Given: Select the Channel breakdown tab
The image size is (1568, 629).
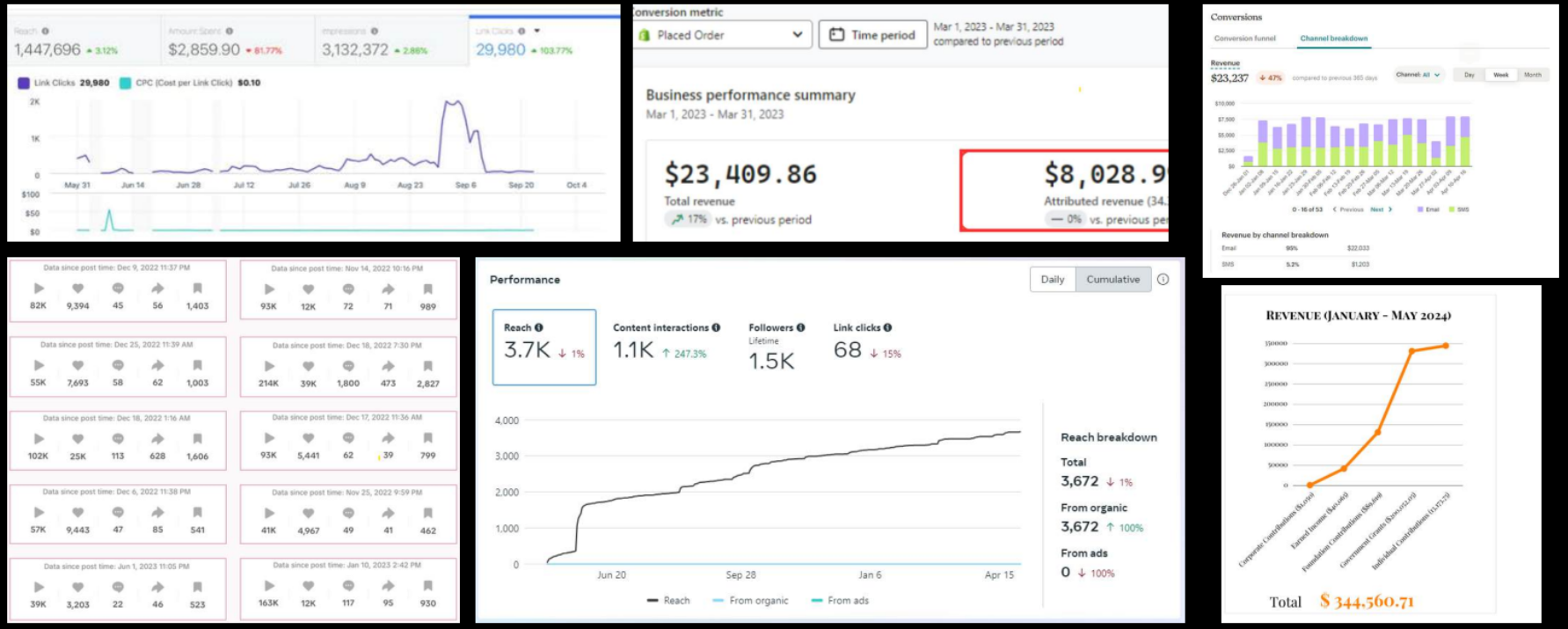Looking at the screenshot, I should 1333,39.
